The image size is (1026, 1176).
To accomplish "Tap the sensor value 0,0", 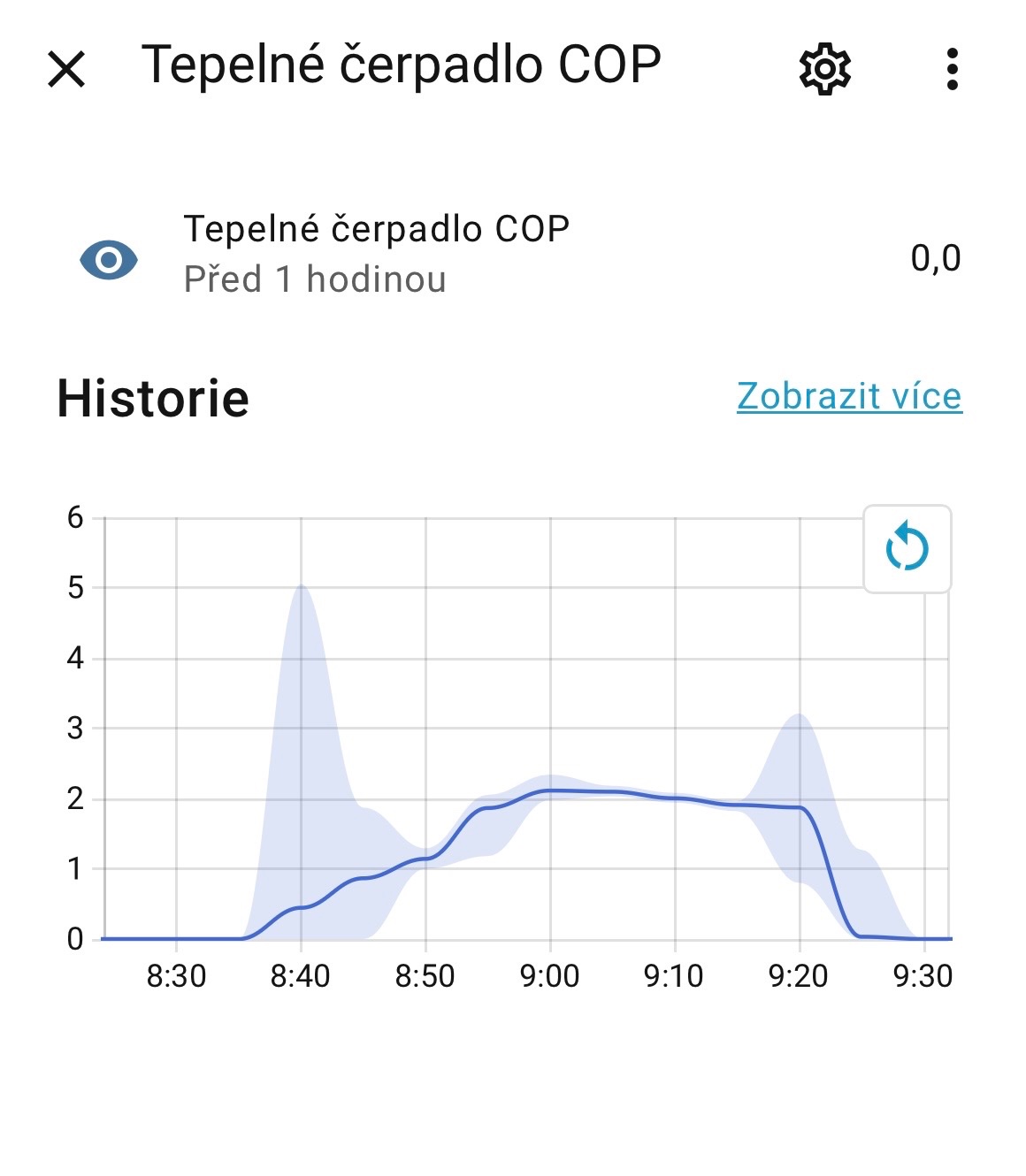I will [x=935, y=258].
